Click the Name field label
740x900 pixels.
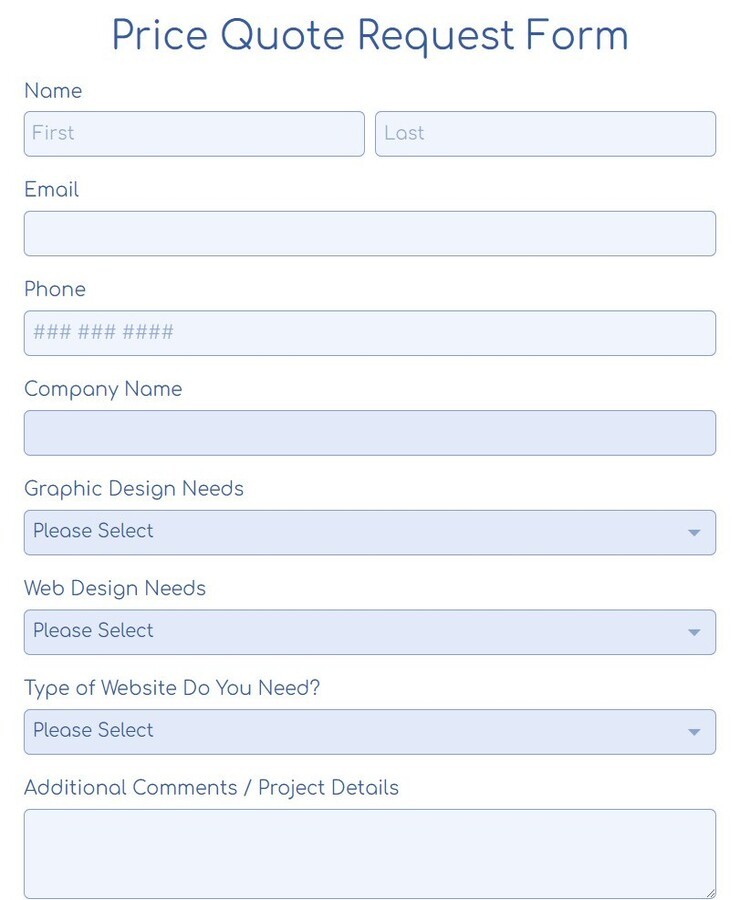tap(53, 91)
